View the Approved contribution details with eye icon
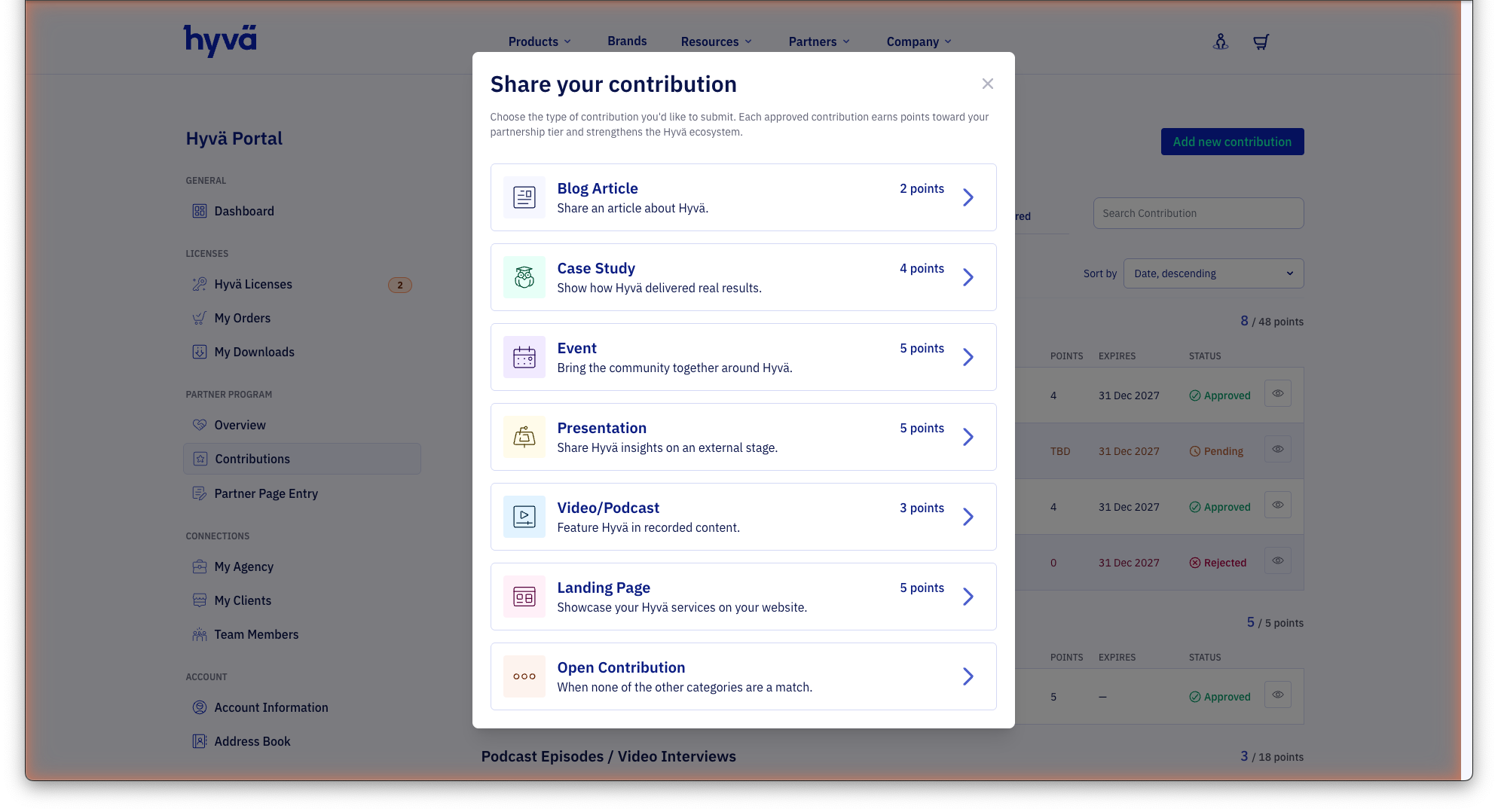The height and width of the screenshot is (812, 1498). [1277, 394]
